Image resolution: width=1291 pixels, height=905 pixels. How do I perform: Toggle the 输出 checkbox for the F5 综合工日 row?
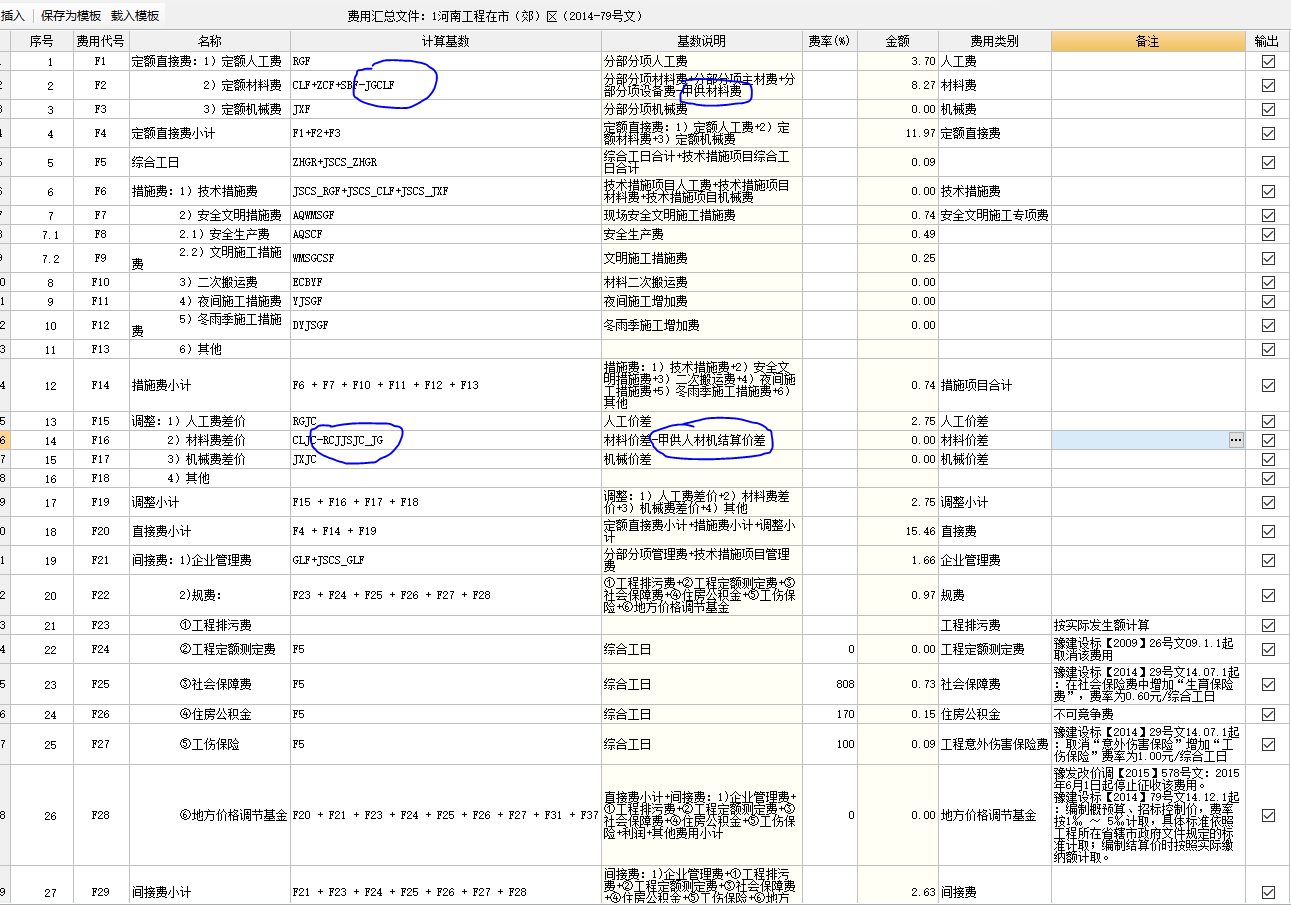(x=1268, y=162)
